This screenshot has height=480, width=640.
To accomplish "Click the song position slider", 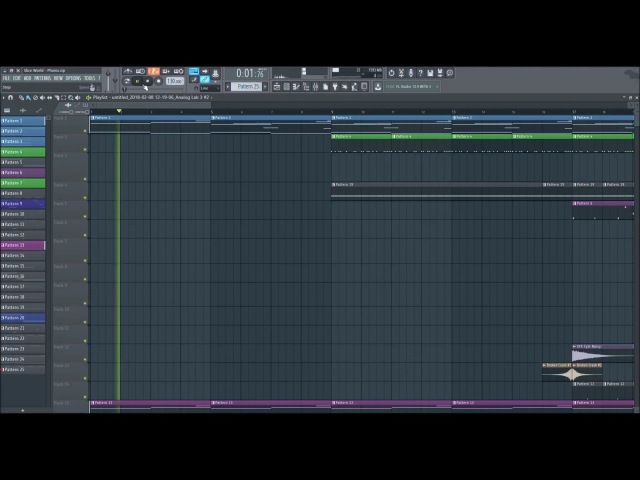I will click(x=155, y=89).
